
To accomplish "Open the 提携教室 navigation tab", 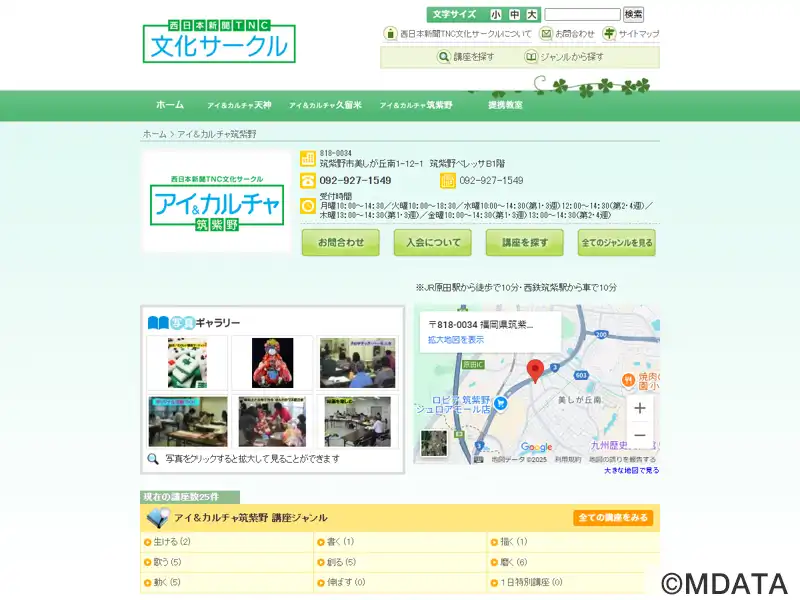I will [505, 105].
